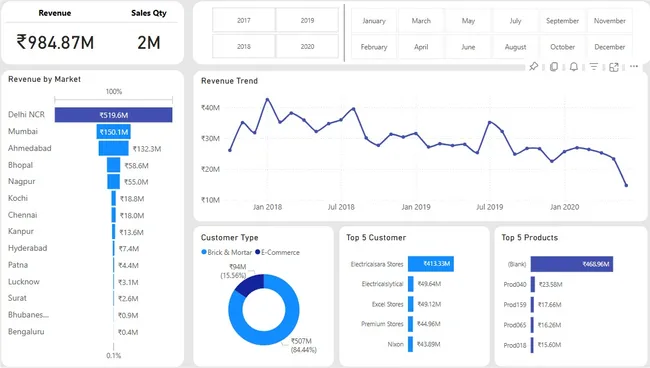
Task: Filter by September month
Action: [x=563, y=21]
